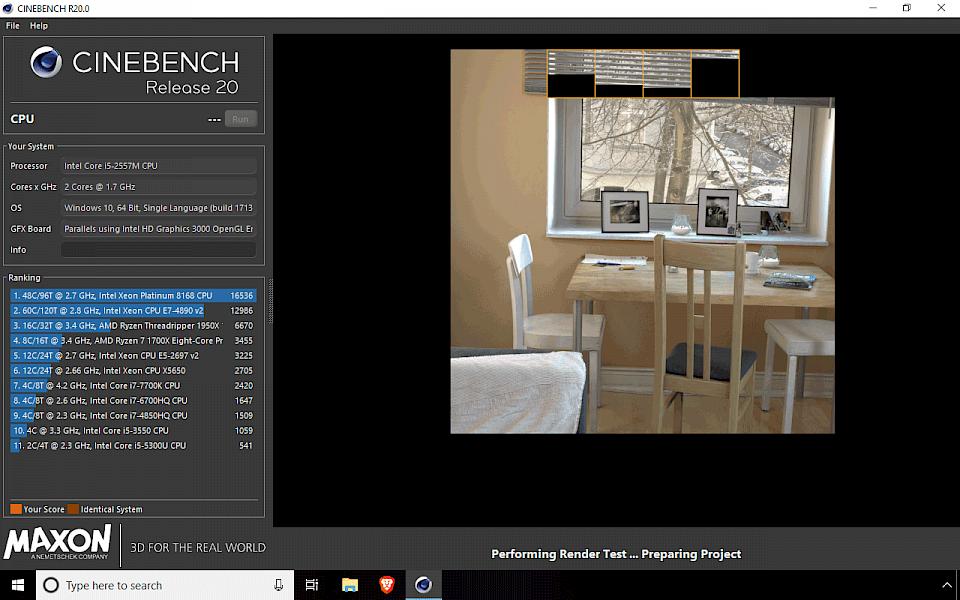Click the Cortana circle icon

pos(51,585)
